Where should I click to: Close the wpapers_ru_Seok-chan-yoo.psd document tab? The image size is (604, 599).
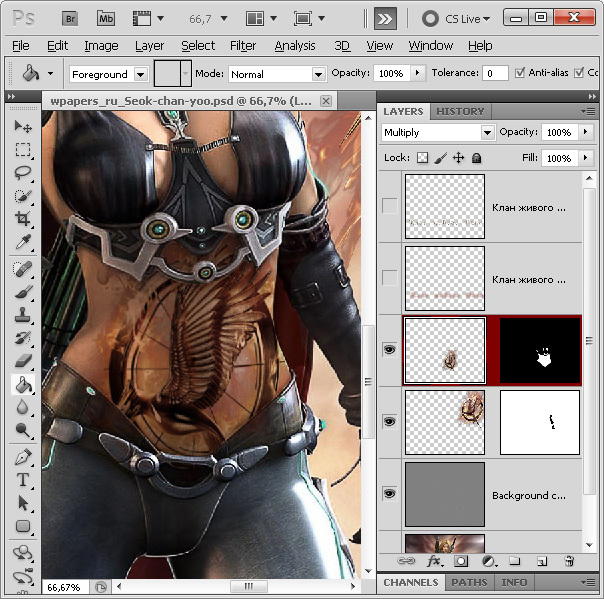[x=326, y=101]
